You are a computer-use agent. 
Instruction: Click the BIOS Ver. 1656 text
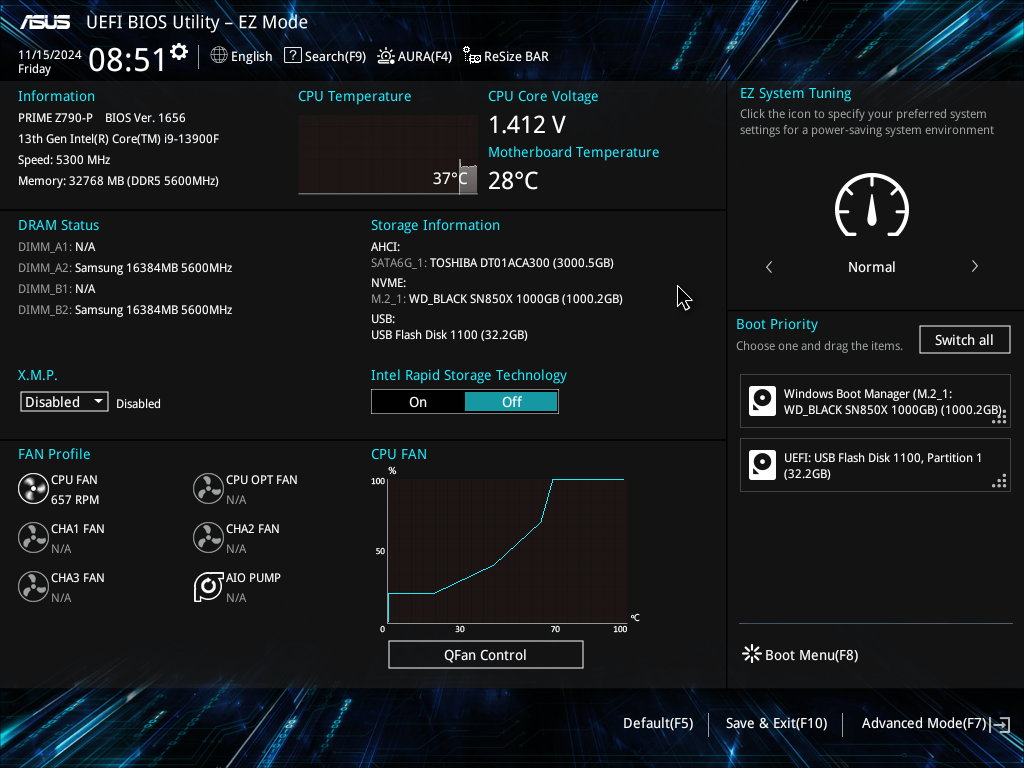145,118
